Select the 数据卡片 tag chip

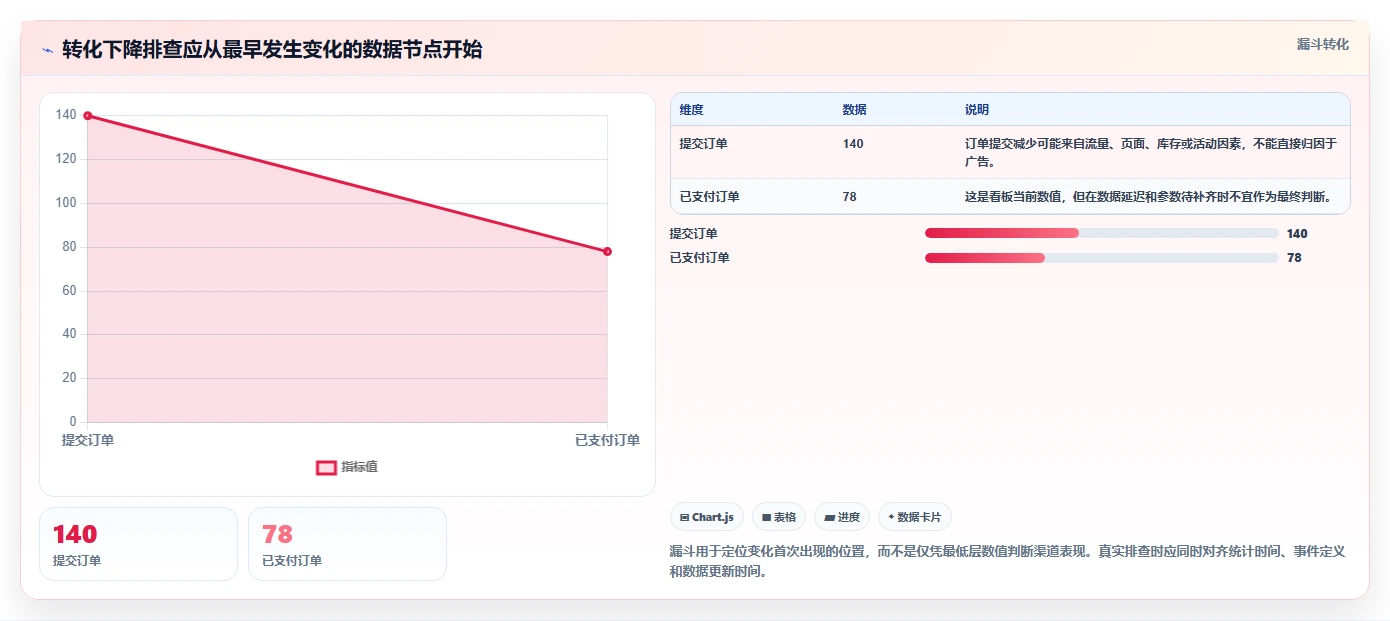914,517
